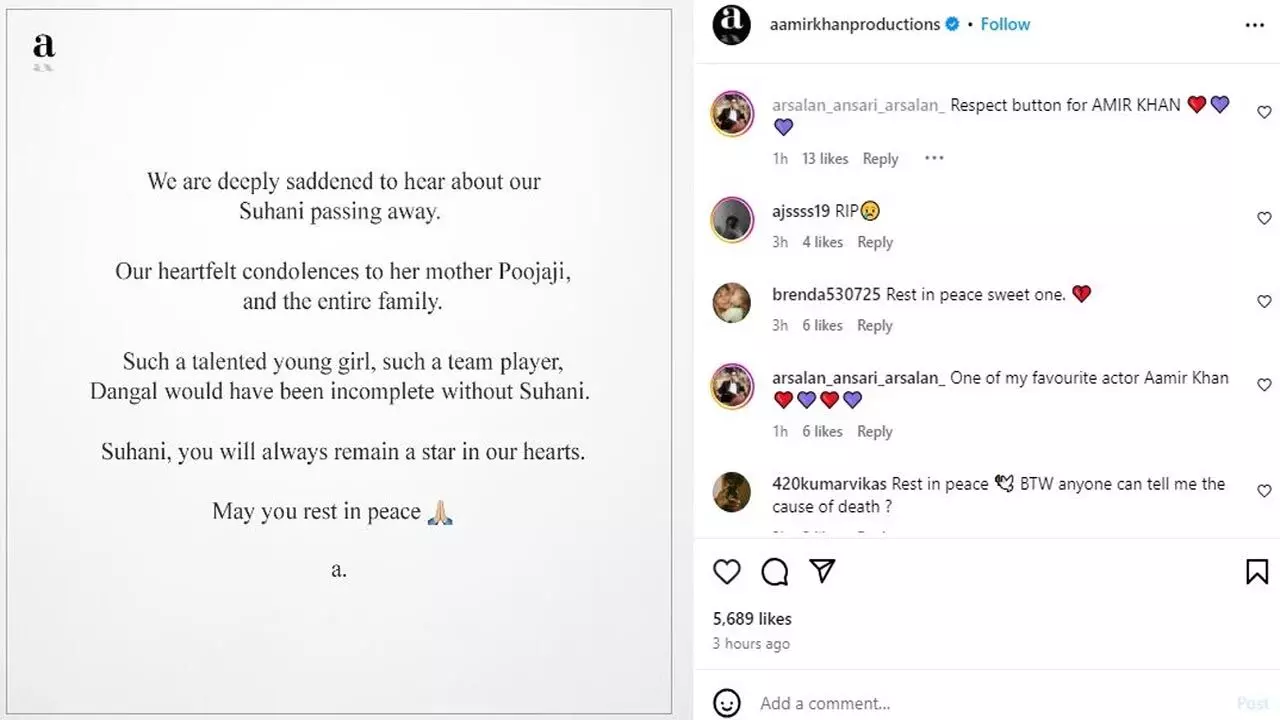Follow the aamirkhanproductions account

(1005, 24)
